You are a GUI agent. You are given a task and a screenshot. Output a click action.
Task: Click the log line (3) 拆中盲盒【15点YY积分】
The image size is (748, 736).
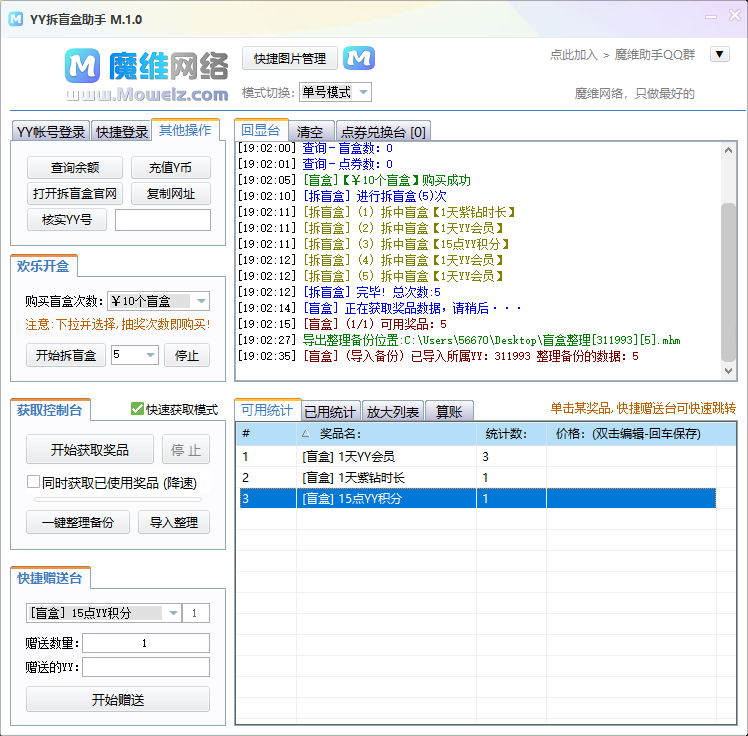374,244
